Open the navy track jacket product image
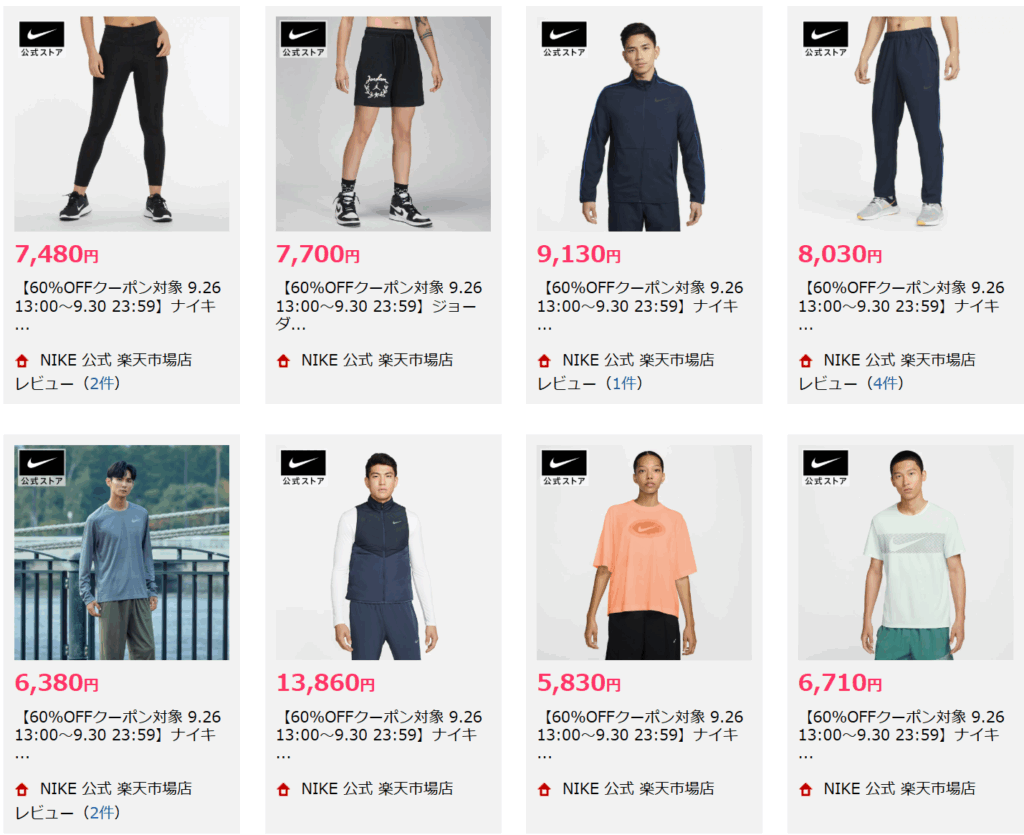The image size is (1024, 835). tap(644, 124)
